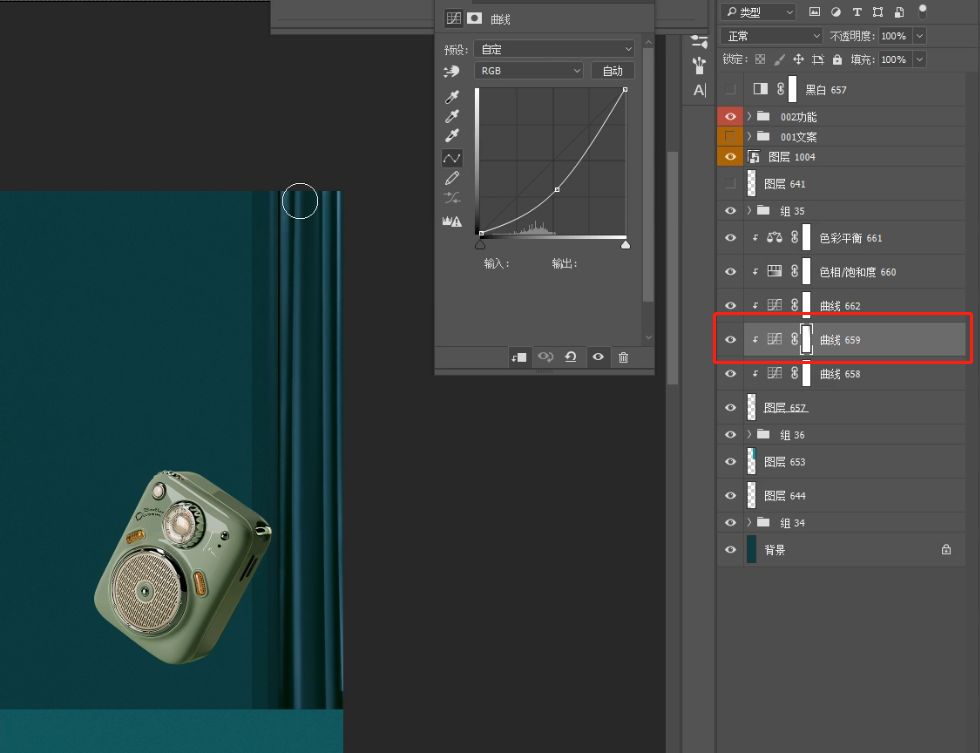Click the 曲线 659 layer mask thumbnail
This screenshot has width=980, height=753.
pyautogui.click(x=806, y=339)
